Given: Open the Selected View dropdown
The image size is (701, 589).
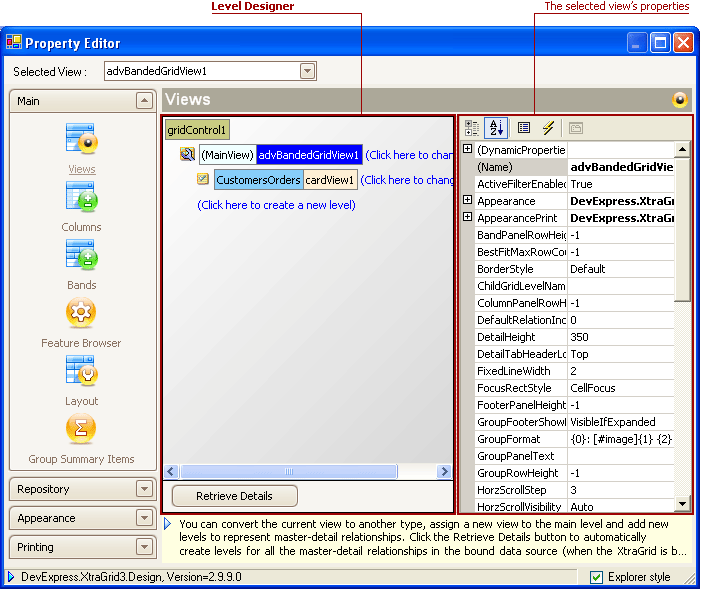Looking at the screenshot, I should pyautogui.click(x=308, y=71).
